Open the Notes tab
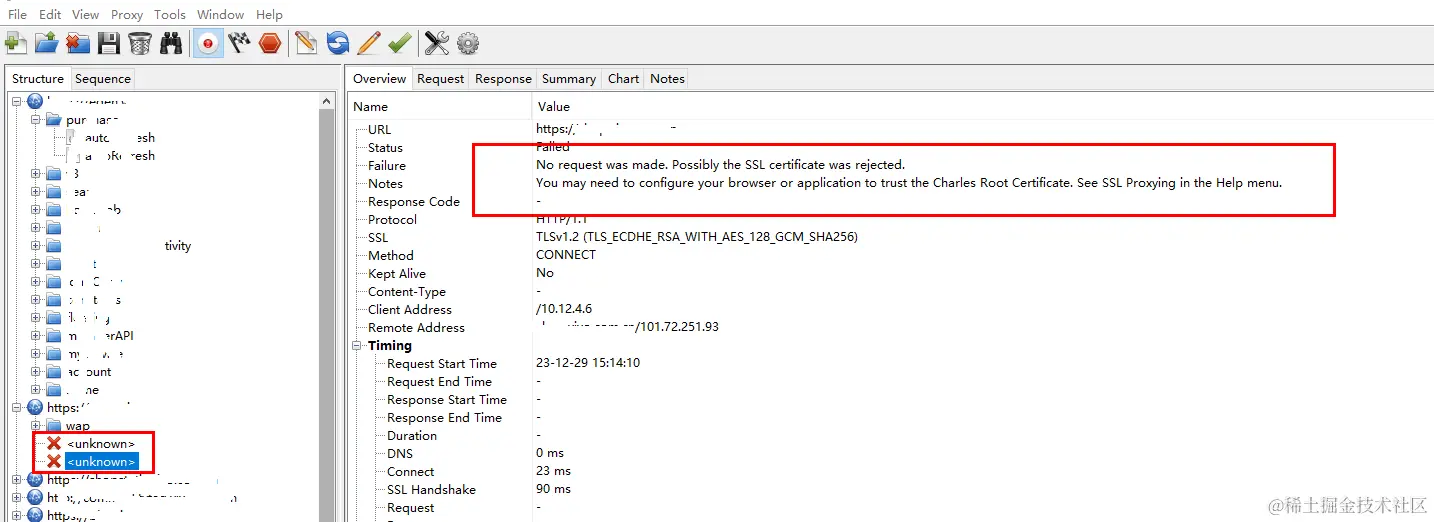This screenshot has width=1434, height=522. click(667, 78)
